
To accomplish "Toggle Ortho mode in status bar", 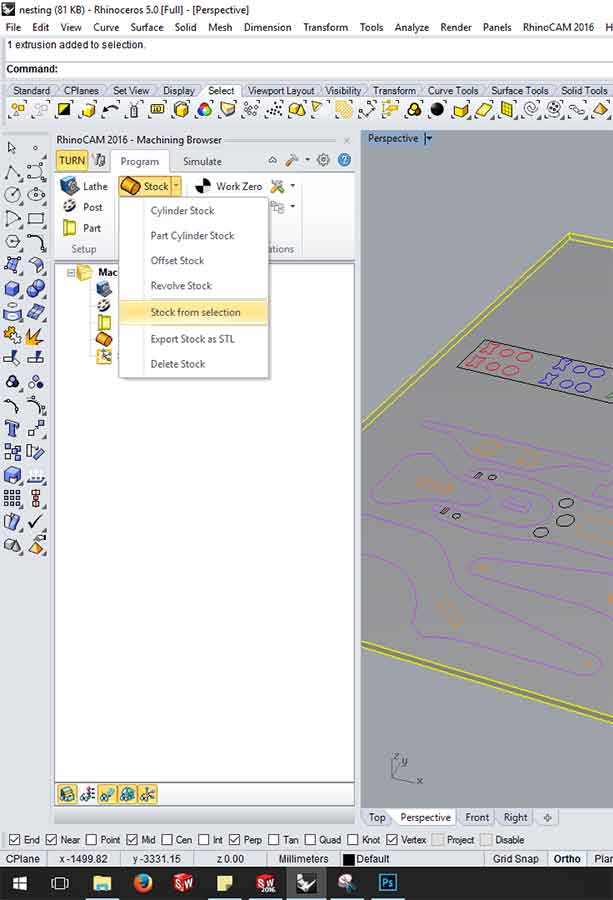I will 567,859.
